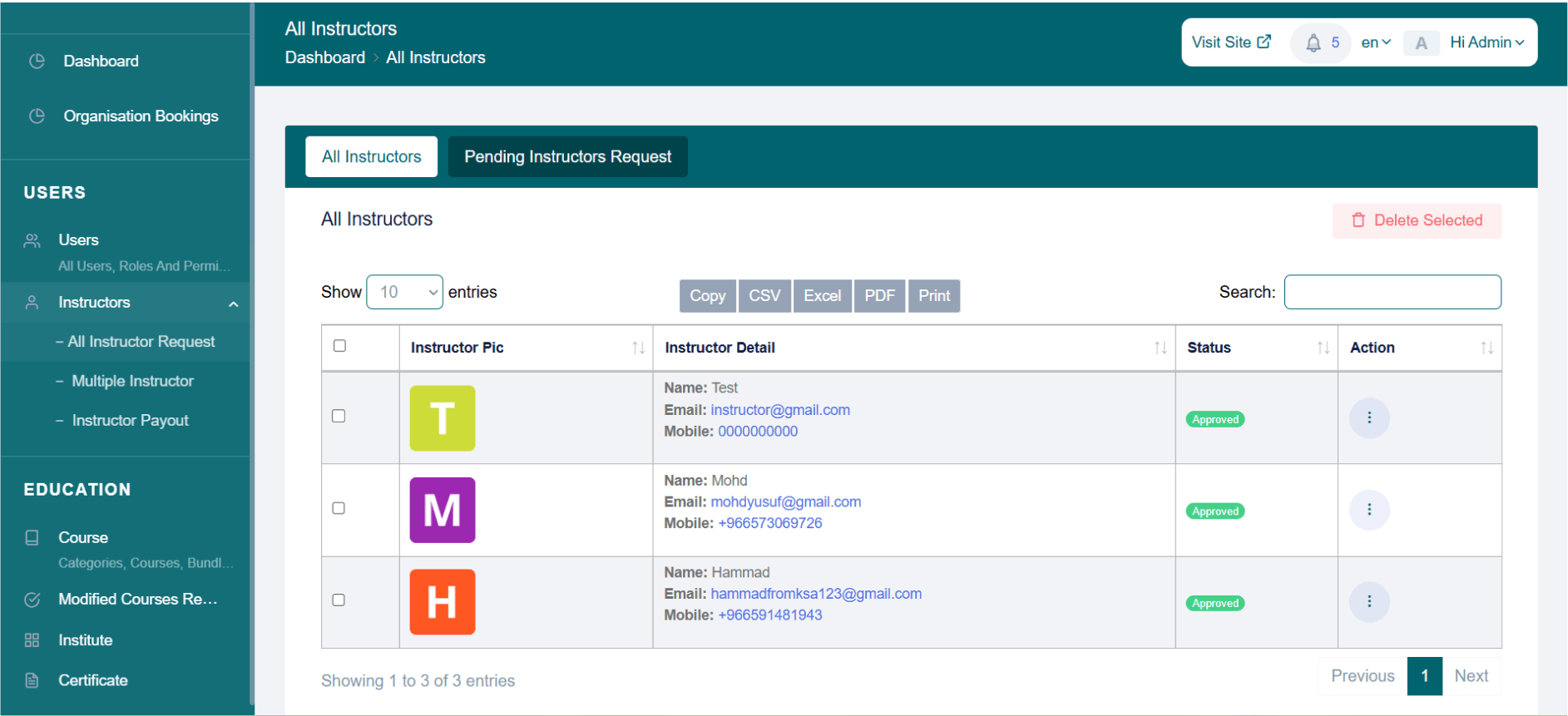Click the PDF export button

880,296
